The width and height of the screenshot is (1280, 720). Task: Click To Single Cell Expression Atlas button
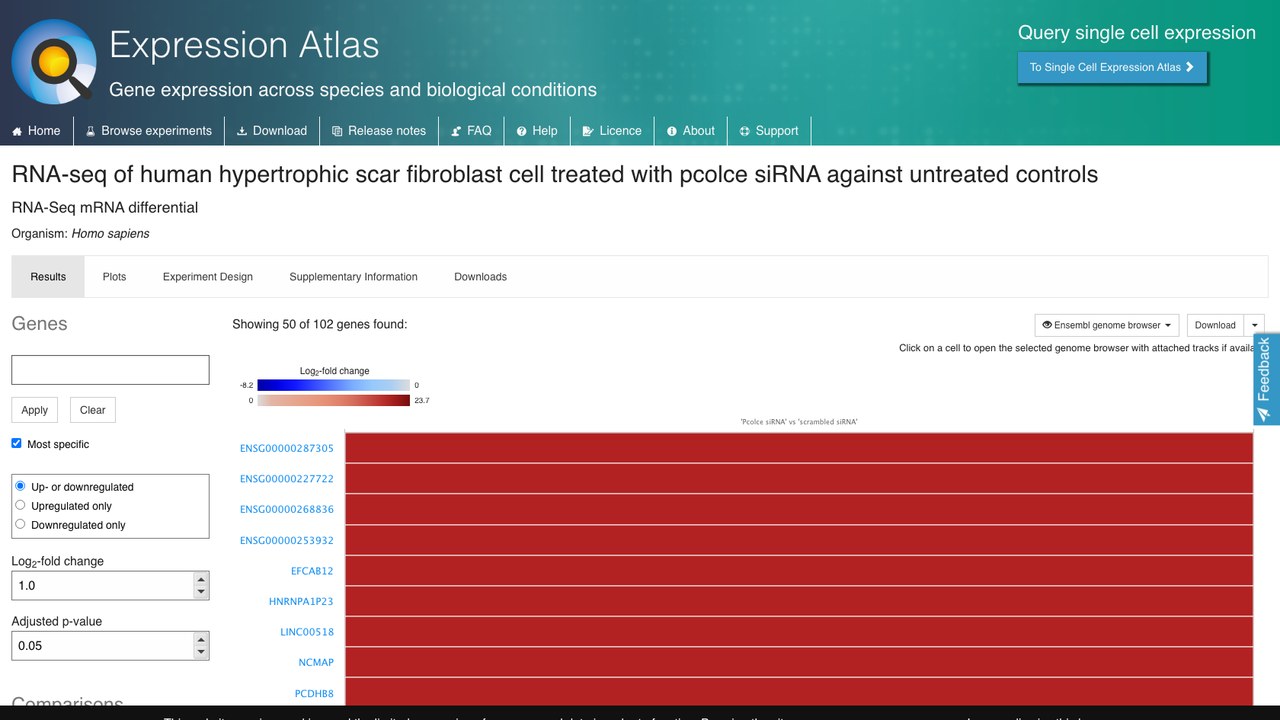point(1112,67)
